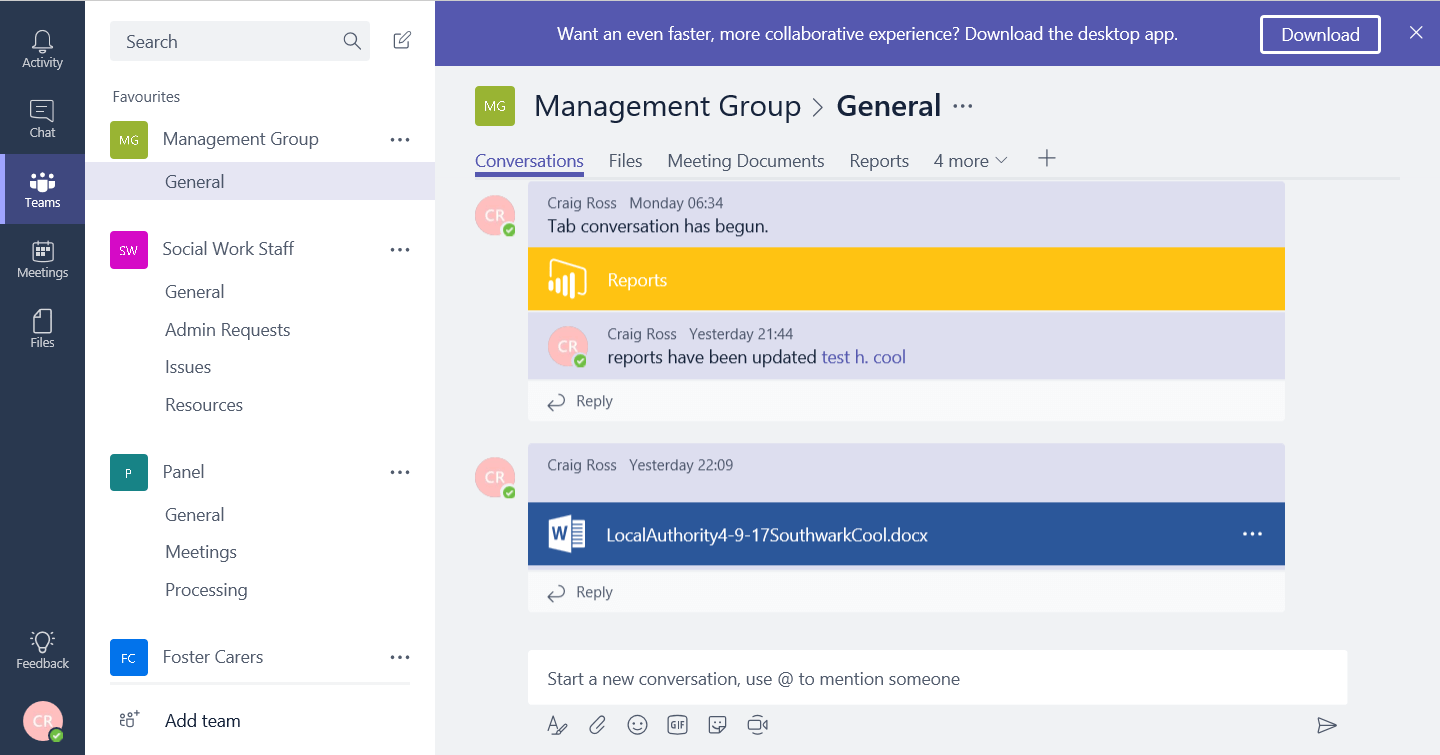This screenshot has height=755, width=1440.
Task: Open the sticker picker
Action: 717,725
